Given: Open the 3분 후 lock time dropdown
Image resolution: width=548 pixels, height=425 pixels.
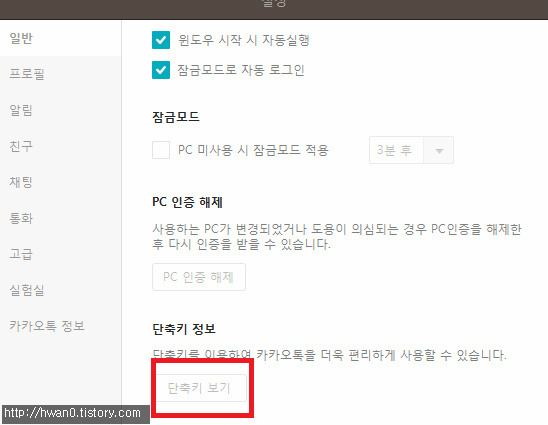Looking at the screenshot, I should click(411, 150).
